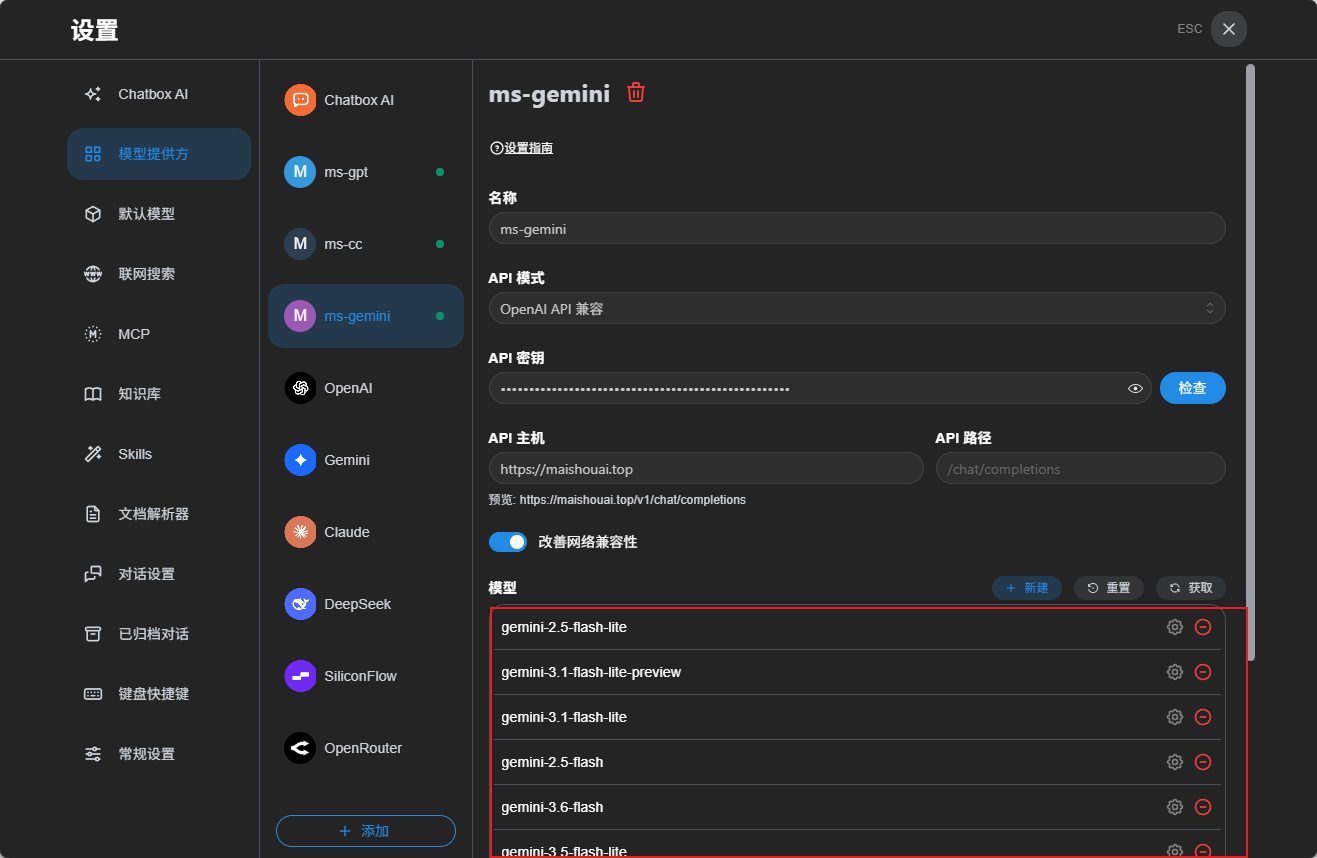1317x858 pixels.
Task: Go to 默认模型 settings
Action: pos(159,214)
